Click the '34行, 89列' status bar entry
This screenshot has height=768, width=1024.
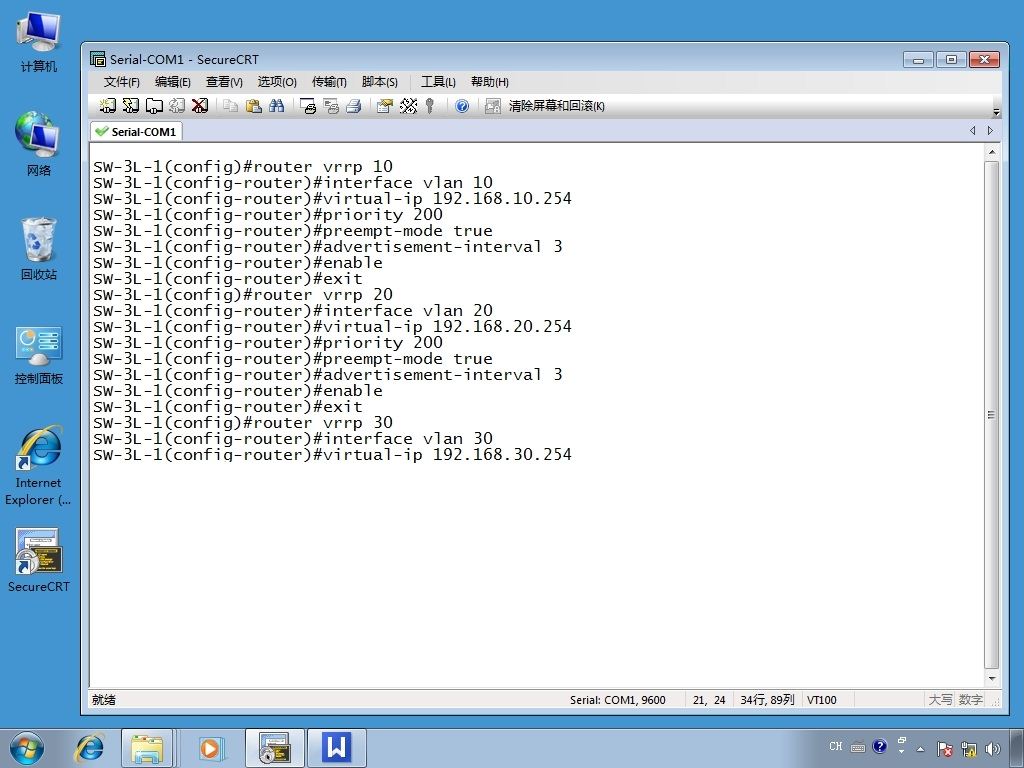click(767, 700)
